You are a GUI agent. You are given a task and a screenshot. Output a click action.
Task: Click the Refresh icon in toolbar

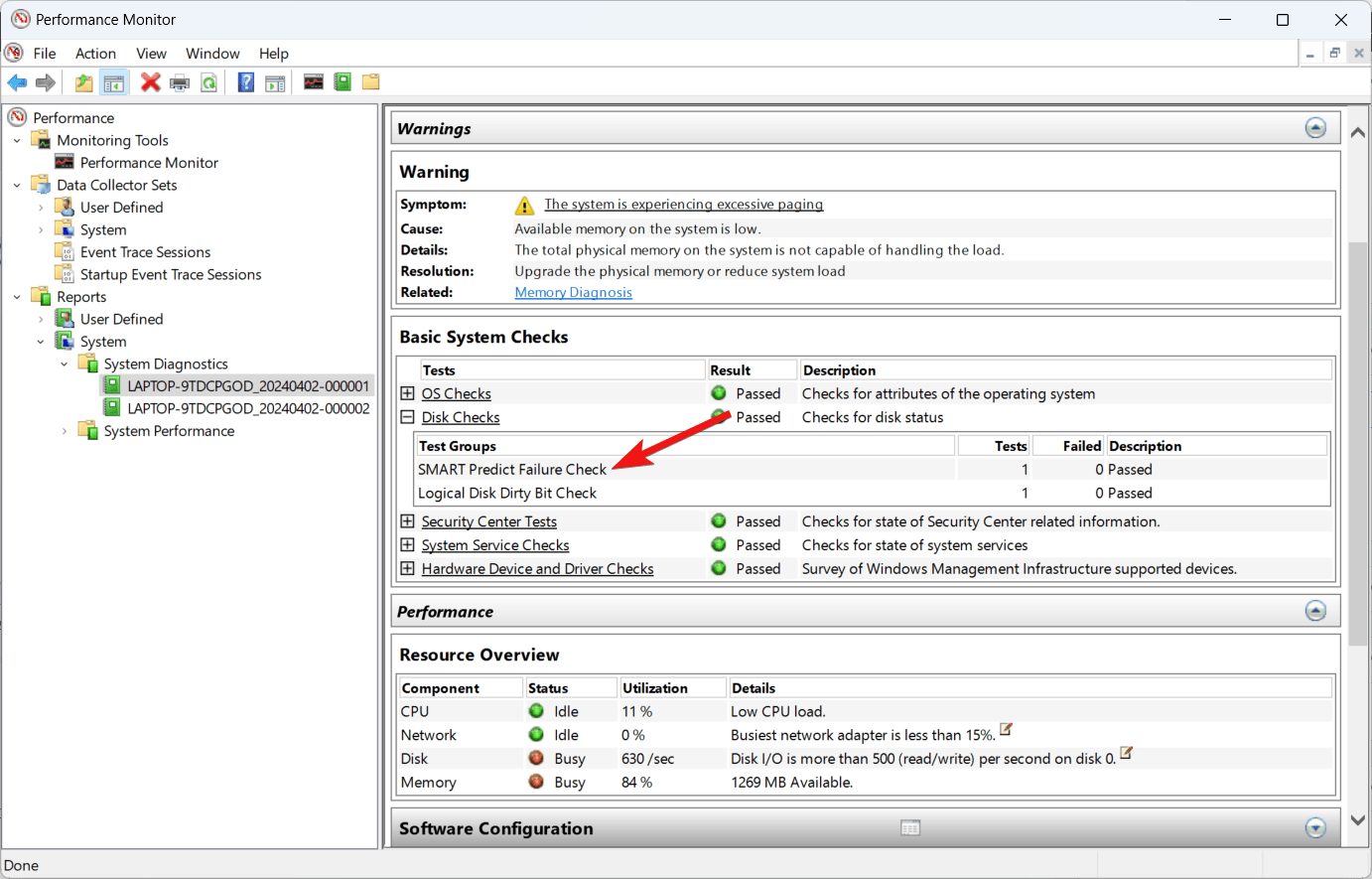(x=208, y=82)
